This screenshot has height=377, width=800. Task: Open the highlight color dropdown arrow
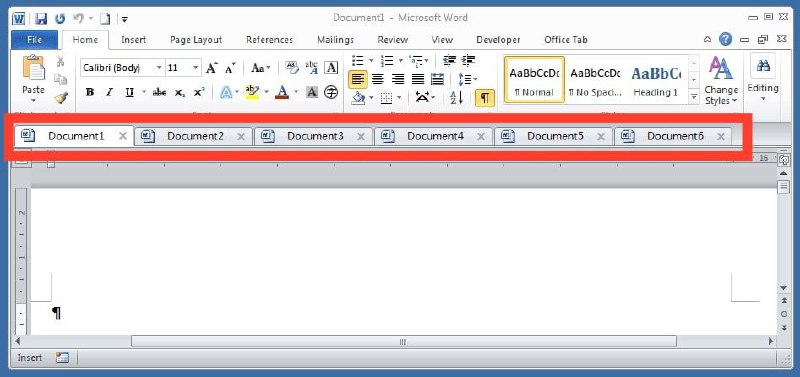click(266, 93)
